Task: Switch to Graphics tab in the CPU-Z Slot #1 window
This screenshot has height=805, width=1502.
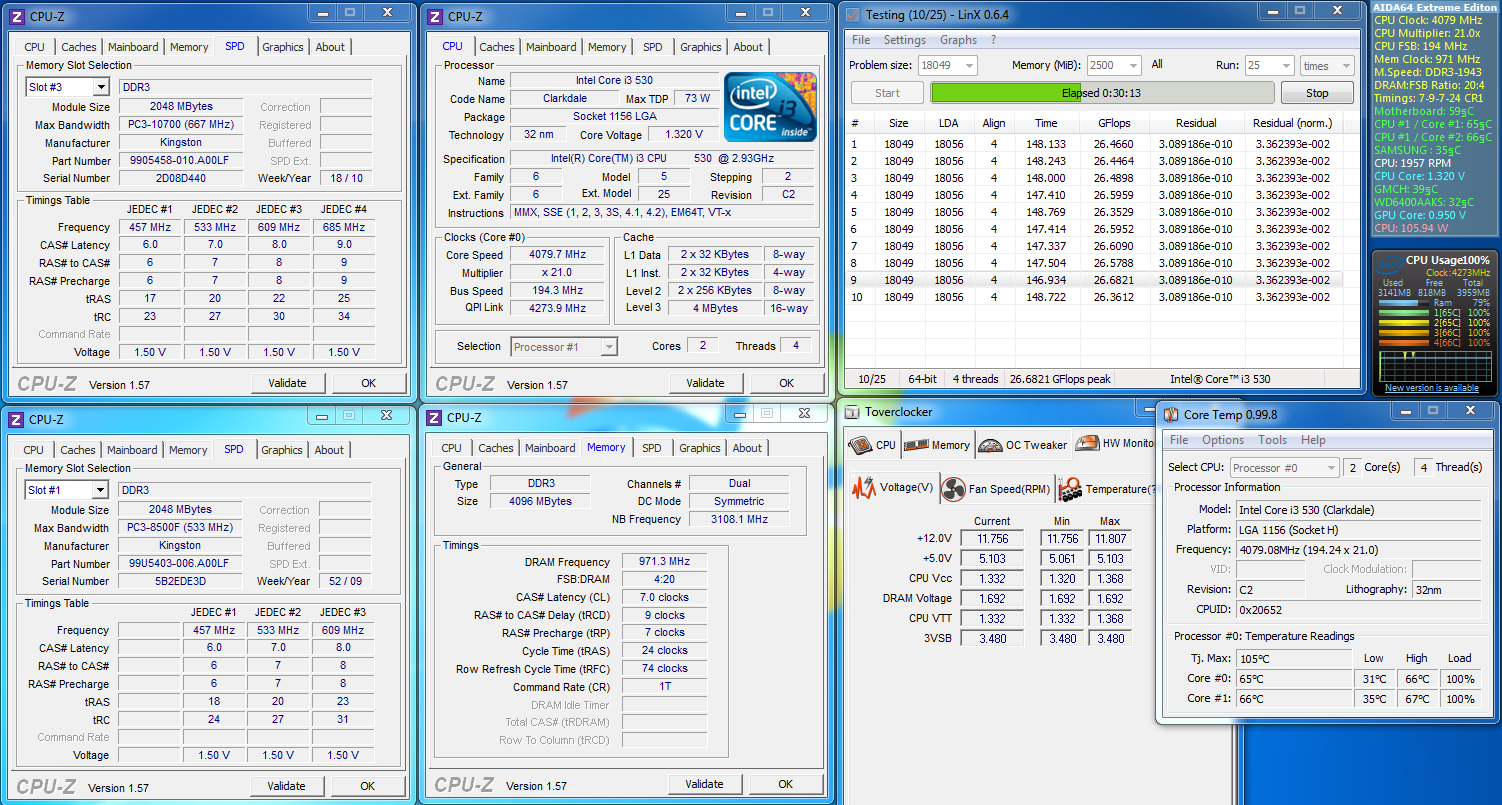Action: pos(282,450)
